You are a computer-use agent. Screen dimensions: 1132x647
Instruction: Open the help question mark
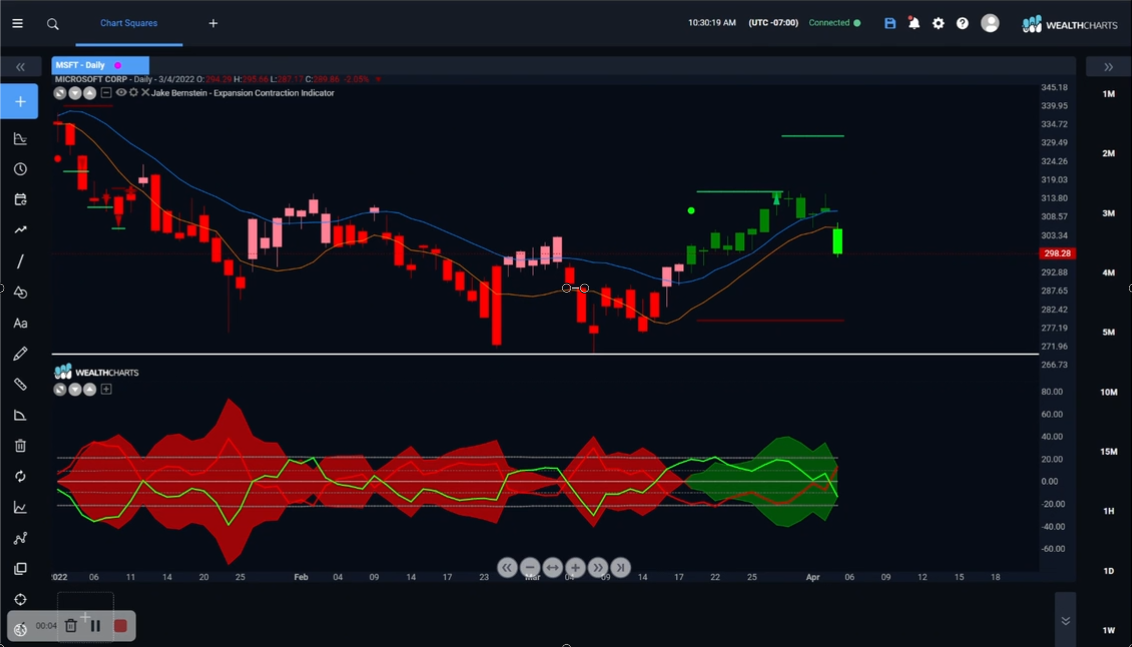coord(962,23)
